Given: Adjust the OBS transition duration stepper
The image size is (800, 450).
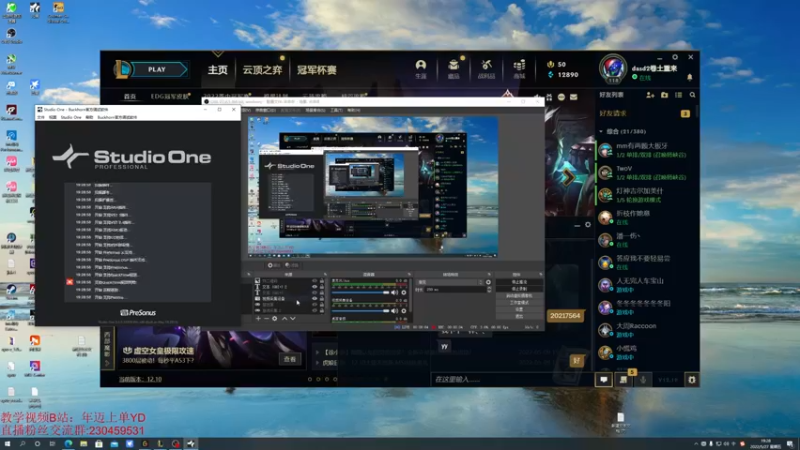Looking at the screenshot, I should click(x=489, y=290).
